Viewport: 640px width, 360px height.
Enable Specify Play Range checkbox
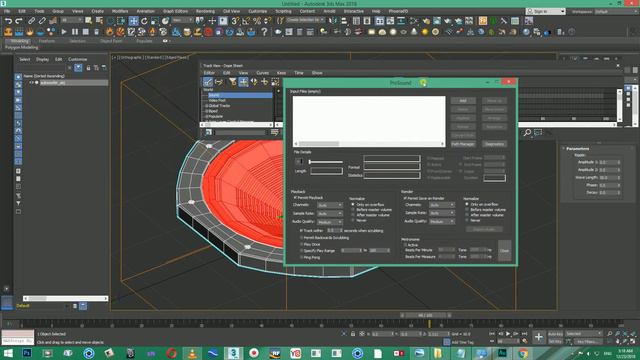[302, 251]
